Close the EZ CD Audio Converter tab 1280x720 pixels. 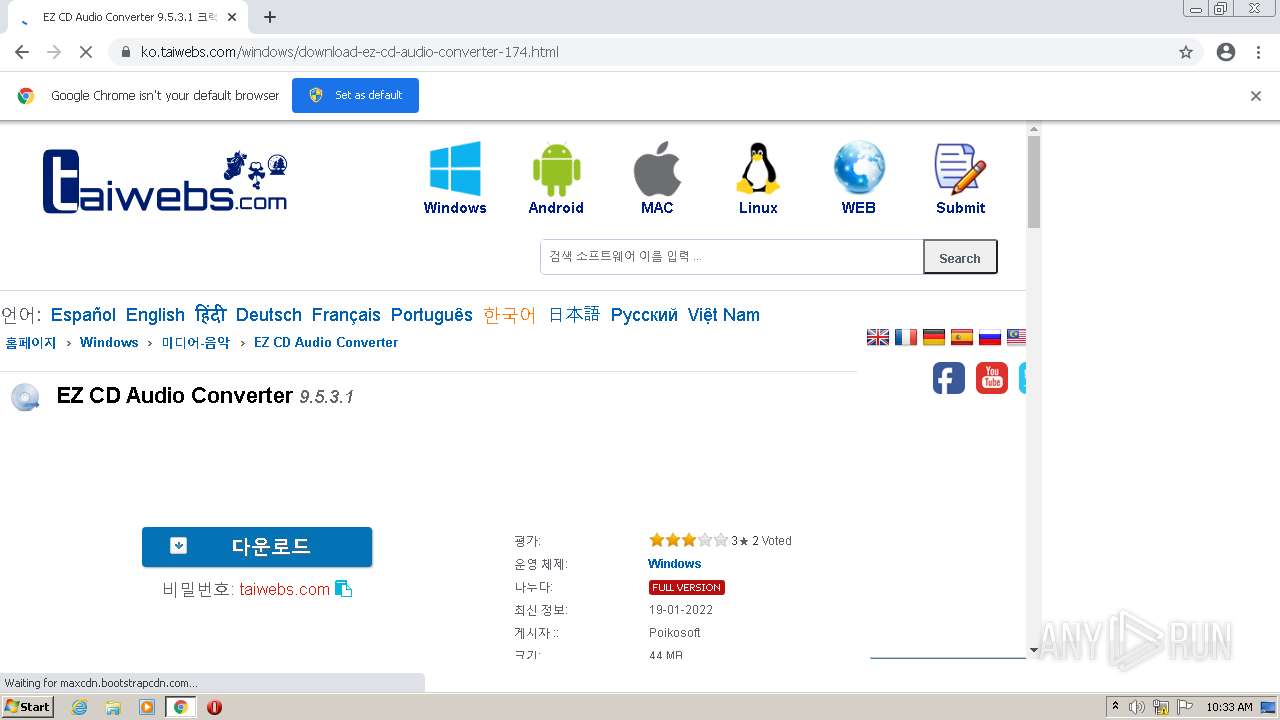click(232, 17)
